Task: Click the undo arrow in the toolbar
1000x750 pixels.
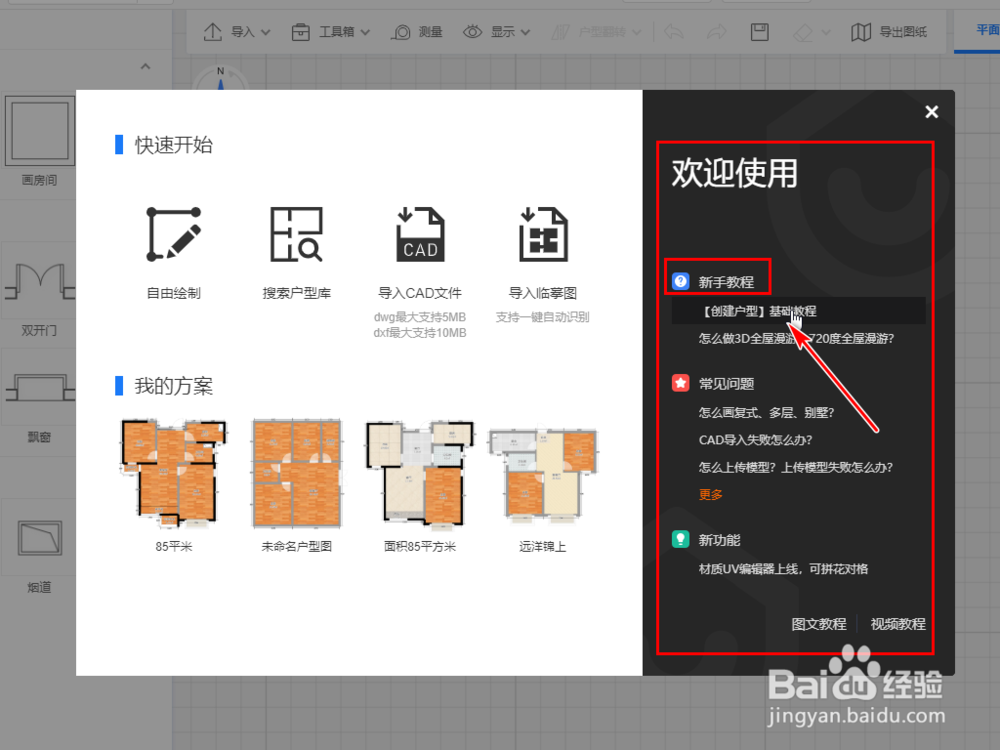Action: click(674, 31)
